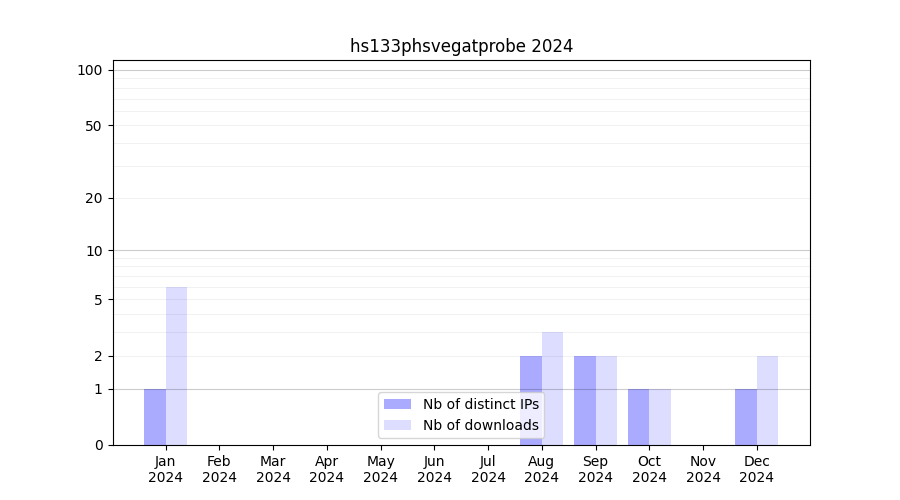Click the 'Jun 2024' x-axis label

point(434,469)
